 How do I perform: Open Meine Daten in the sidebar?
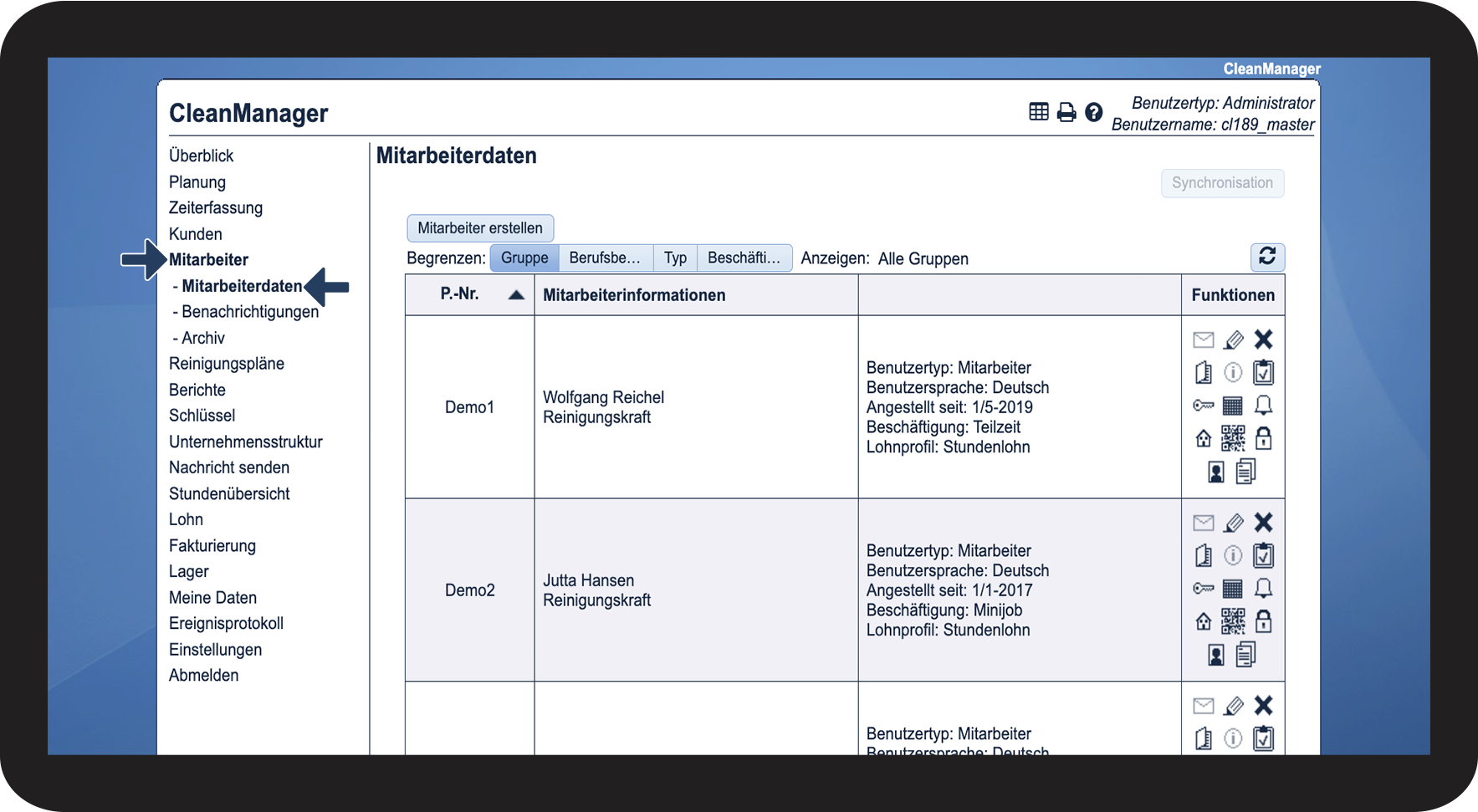[x=212, y=598]
